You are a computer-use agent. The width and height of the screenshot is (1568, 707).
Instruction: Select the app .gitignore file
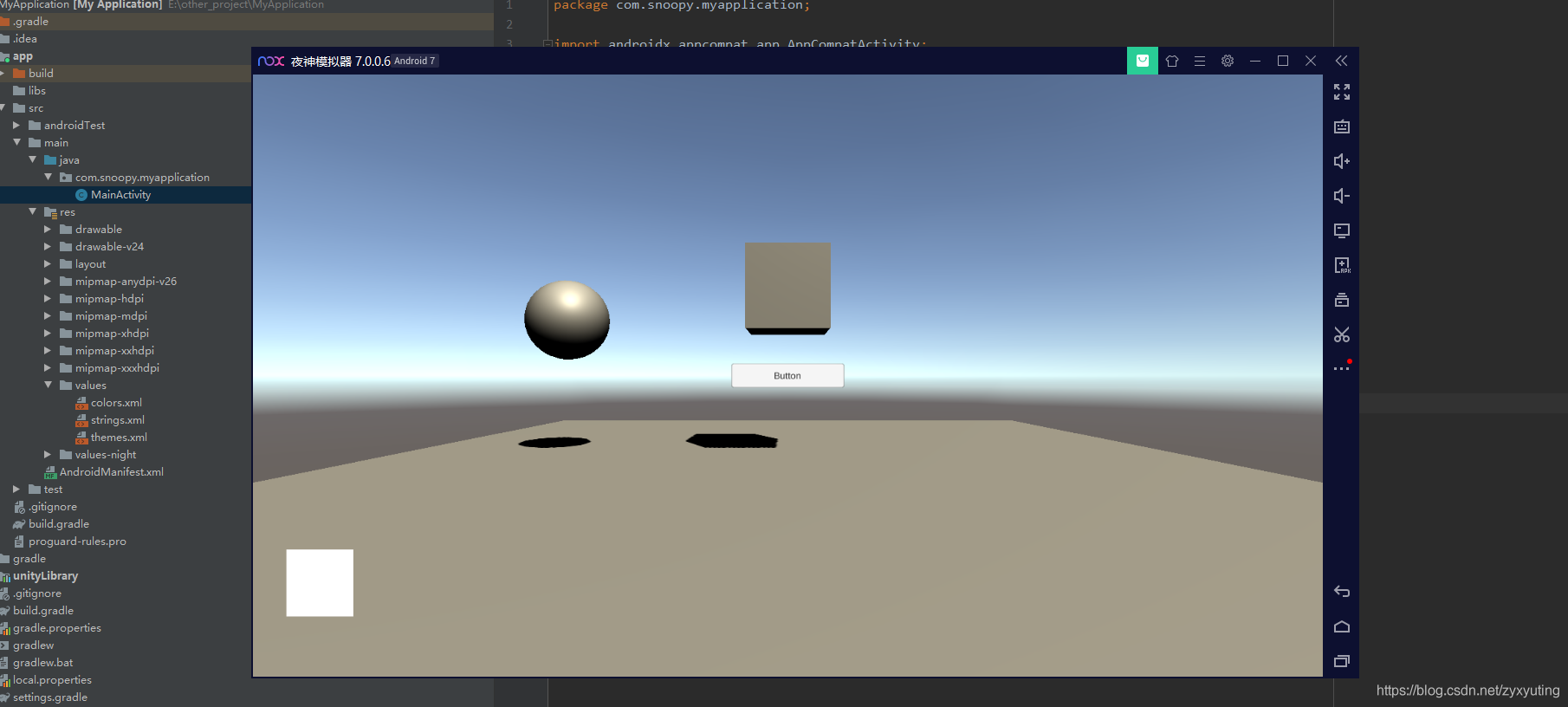click(53, 507)
